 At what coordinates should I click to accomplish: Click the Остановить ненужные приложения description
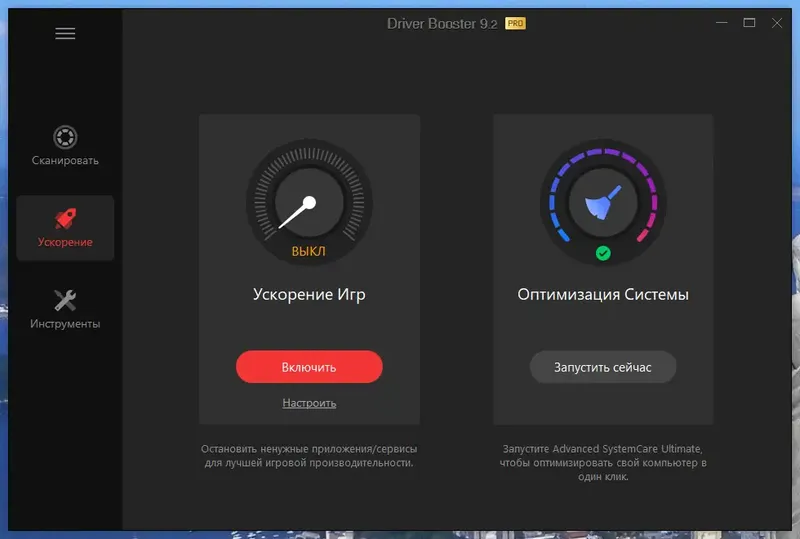click(309, 456)
